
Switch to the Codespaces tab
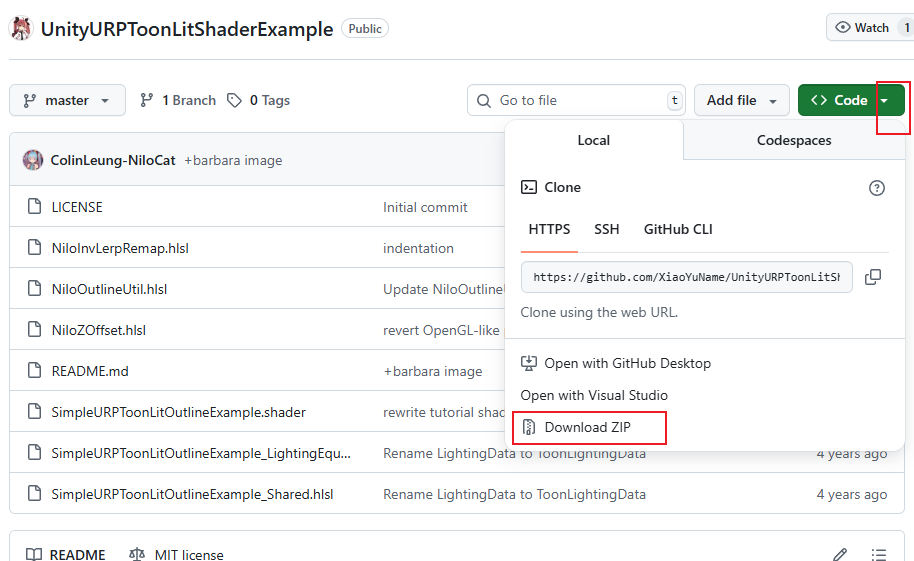click(794, 140)
